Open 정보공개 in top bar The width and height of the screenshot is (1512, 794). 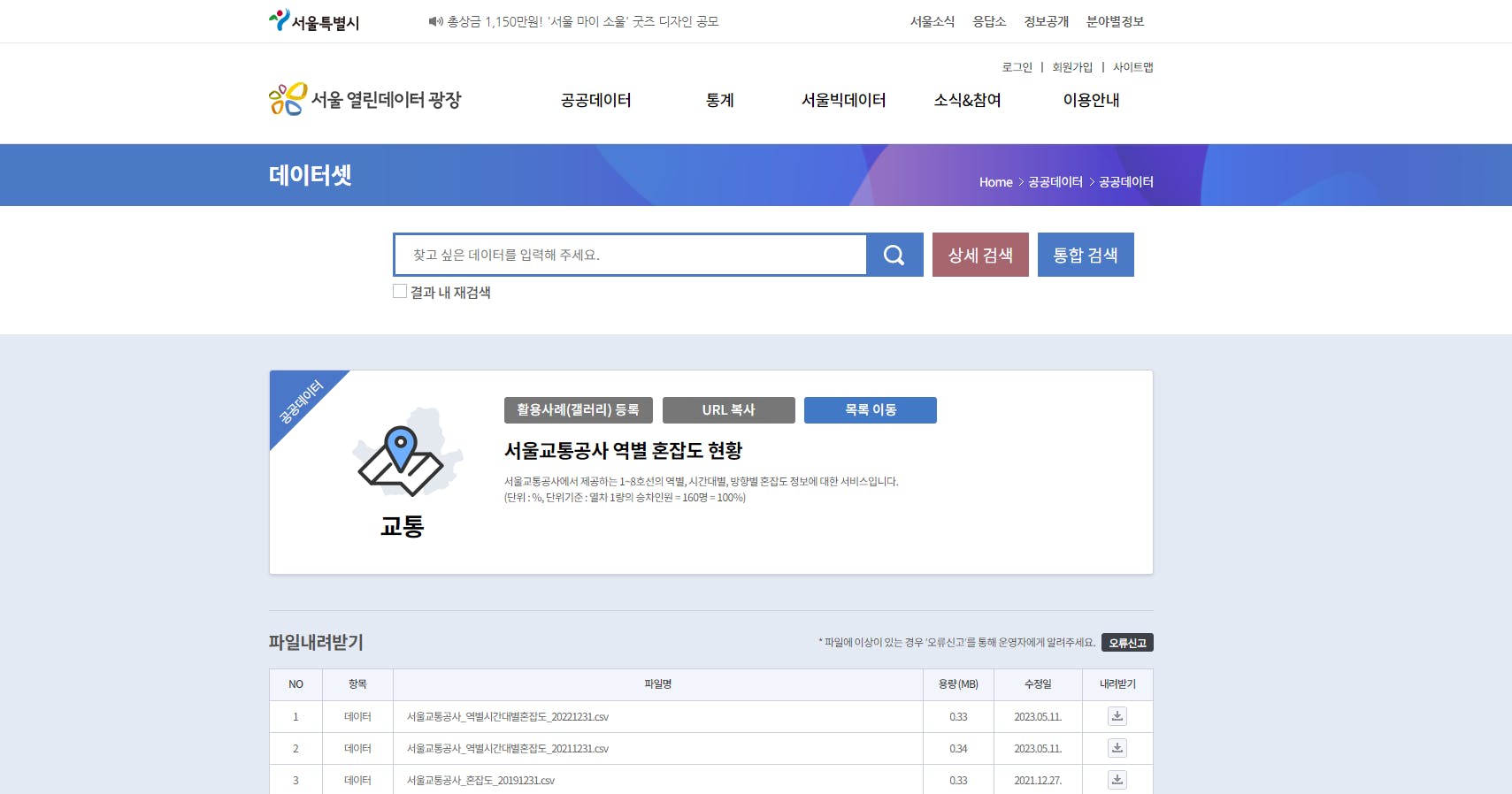(x=1047, y=21)
